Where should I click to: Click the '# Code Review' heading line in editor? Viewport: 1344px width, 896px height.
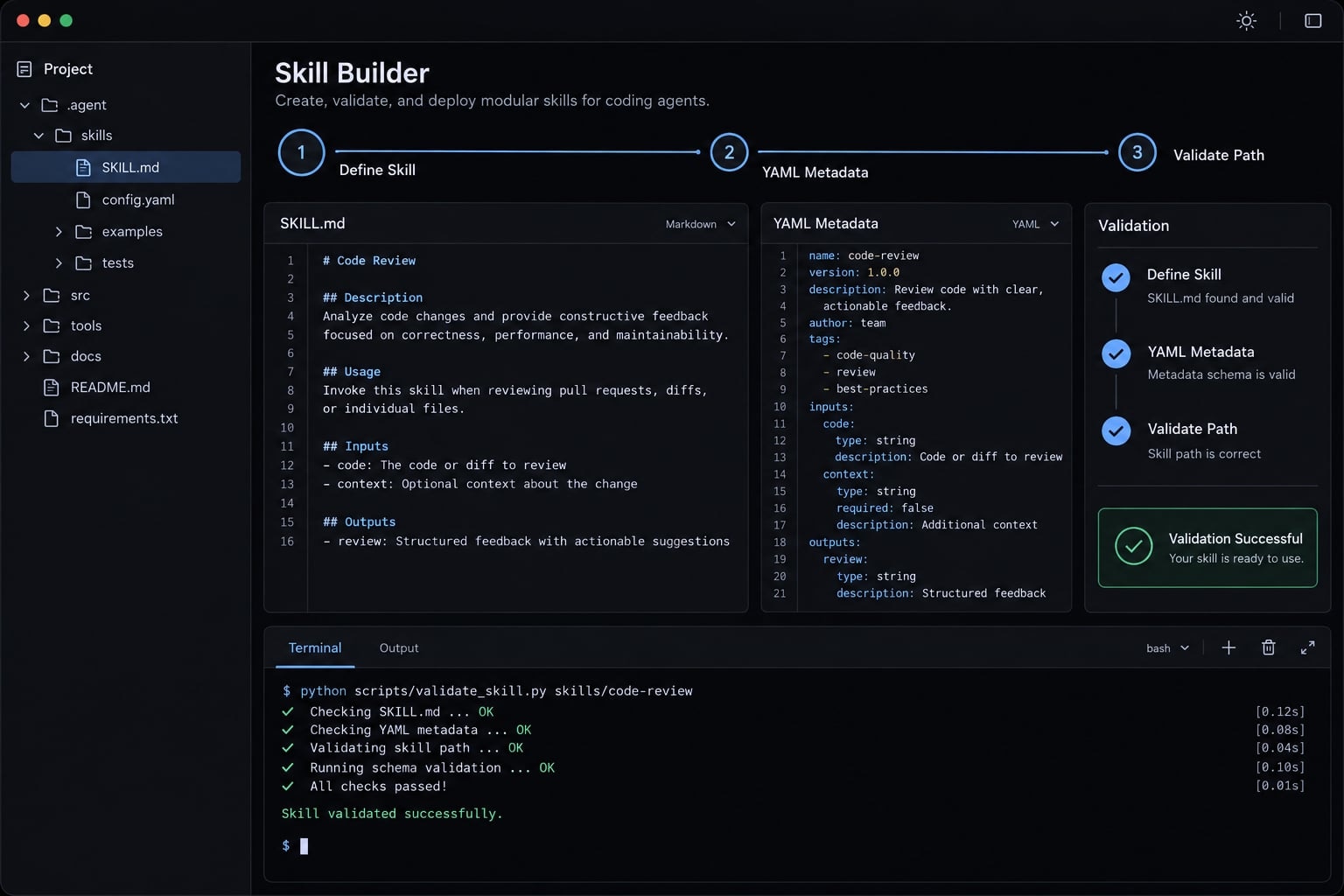[x=369, y=261]
